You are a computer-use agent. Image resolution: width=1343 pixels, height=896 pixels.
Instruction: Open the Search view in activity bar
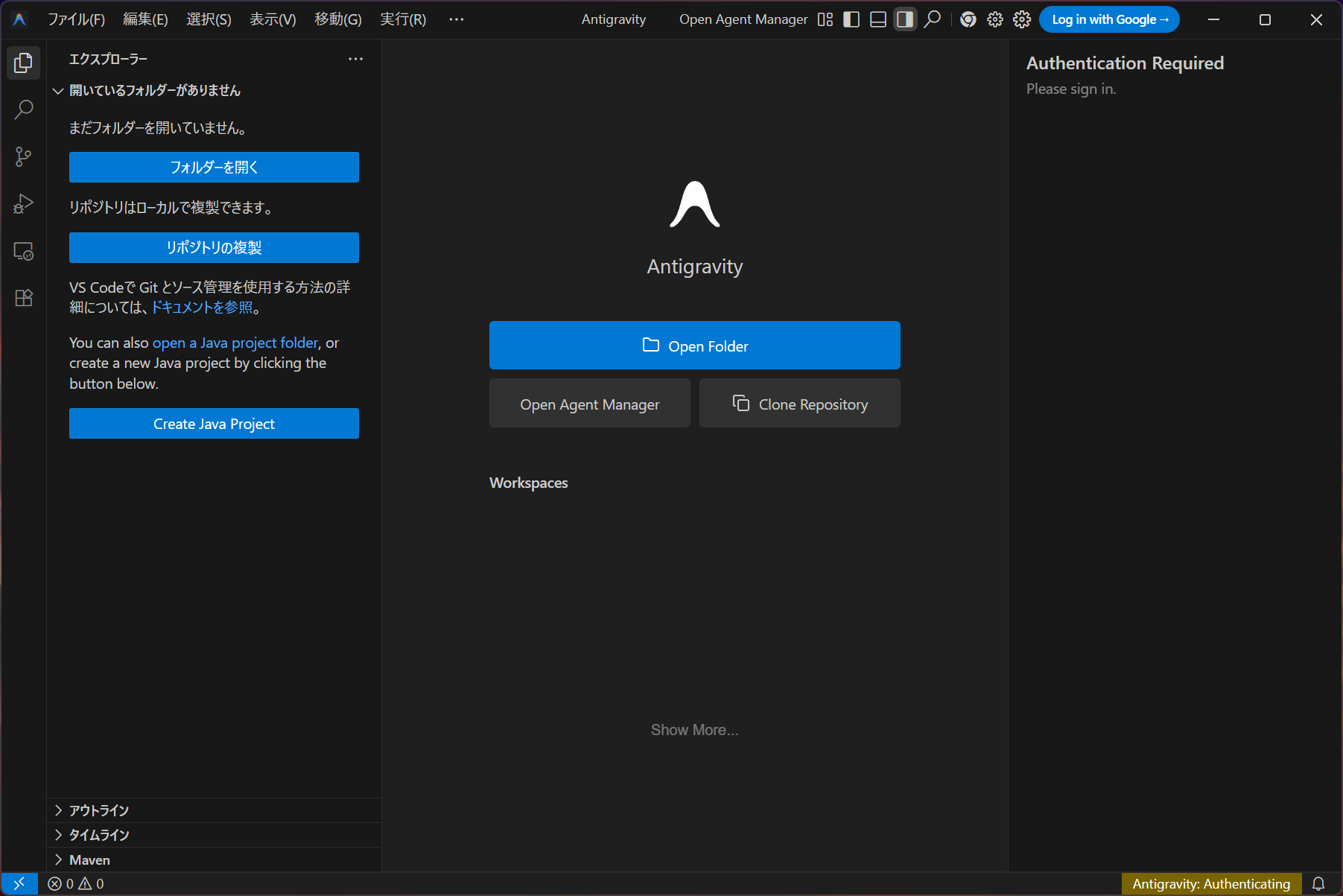(x=24, y=110)
